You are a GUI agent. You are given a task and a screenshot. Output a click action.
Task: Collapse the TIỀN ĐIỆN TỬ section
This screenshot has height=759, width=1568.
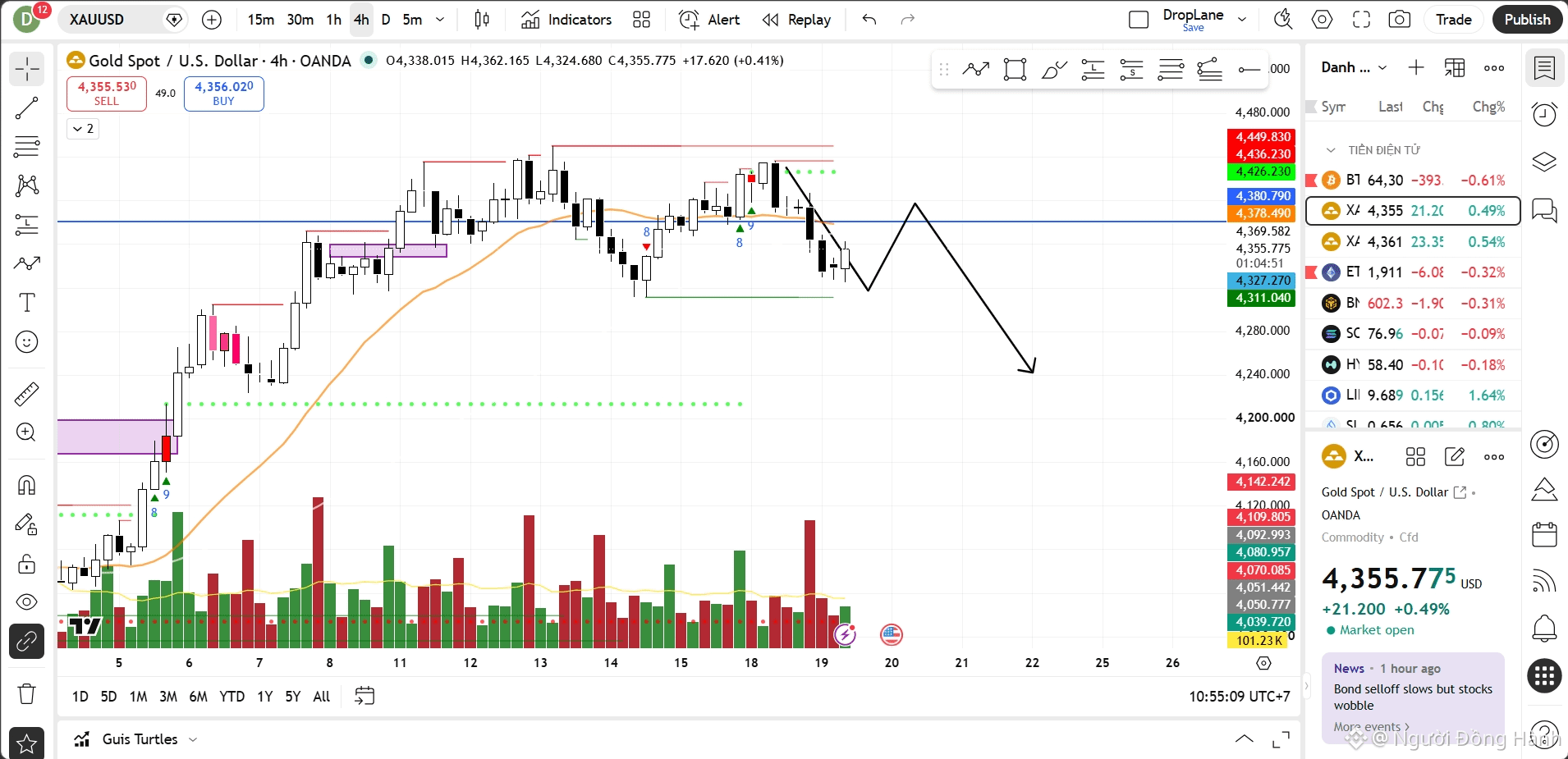[1331, 150]
